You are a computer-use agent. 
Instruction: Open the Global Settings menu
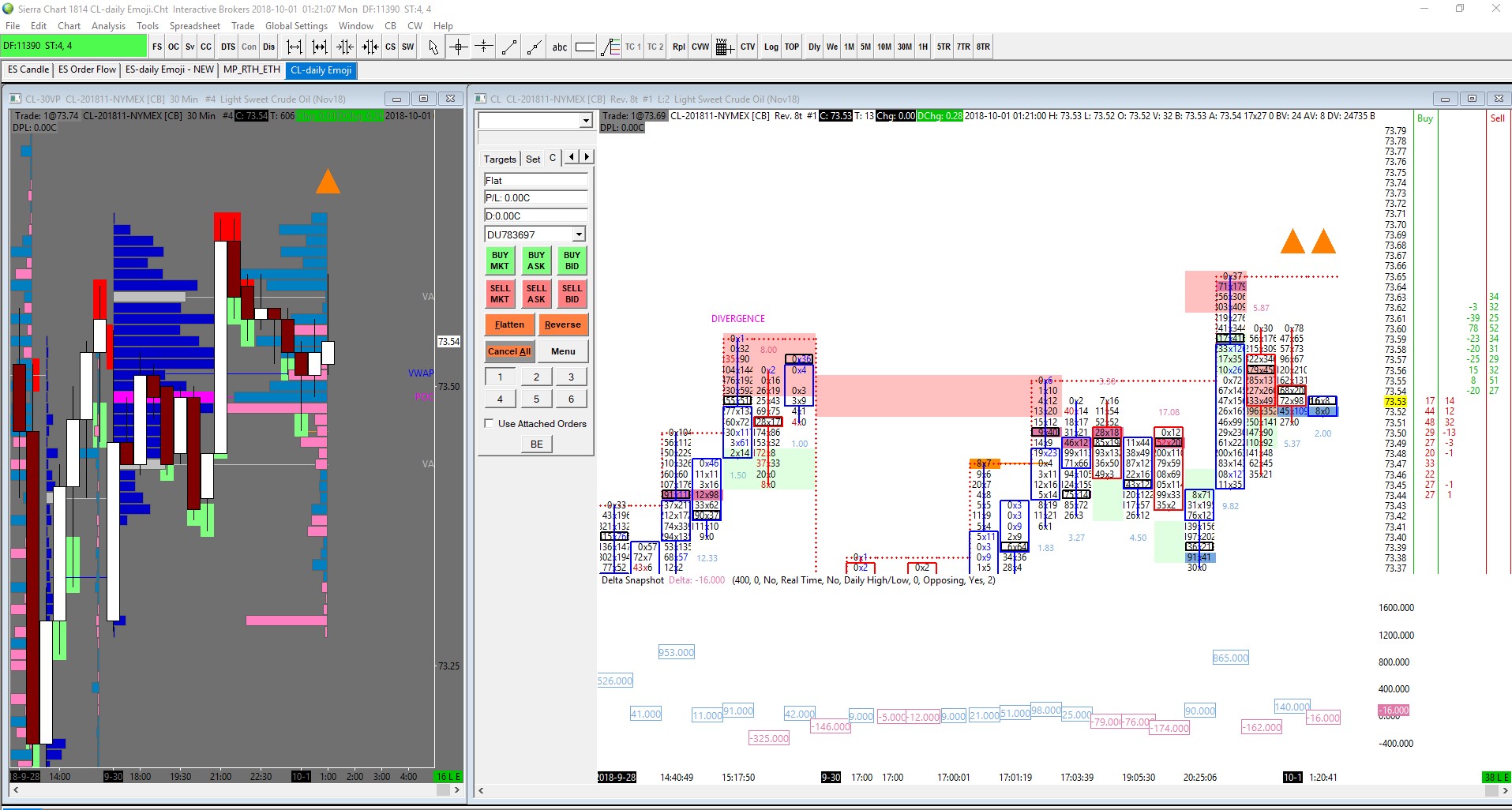(x=296, y=25)
